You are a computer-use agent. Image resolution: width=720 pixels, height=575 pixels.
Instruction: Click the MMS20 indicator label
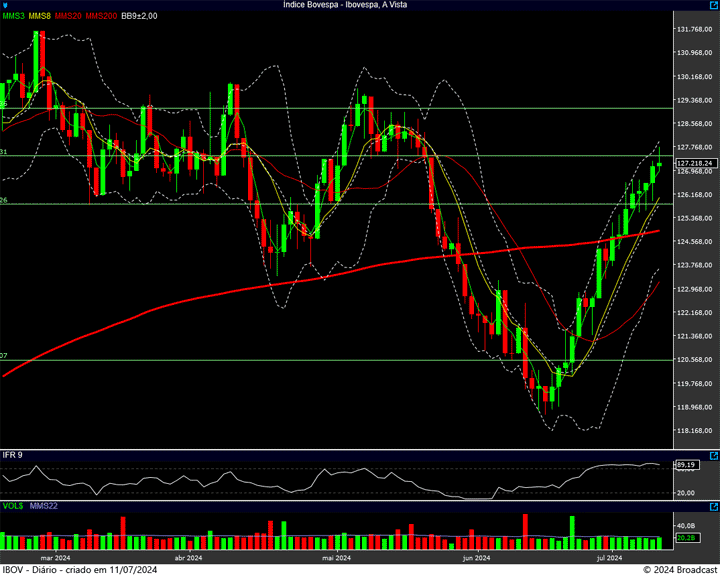tap(68, 16)
